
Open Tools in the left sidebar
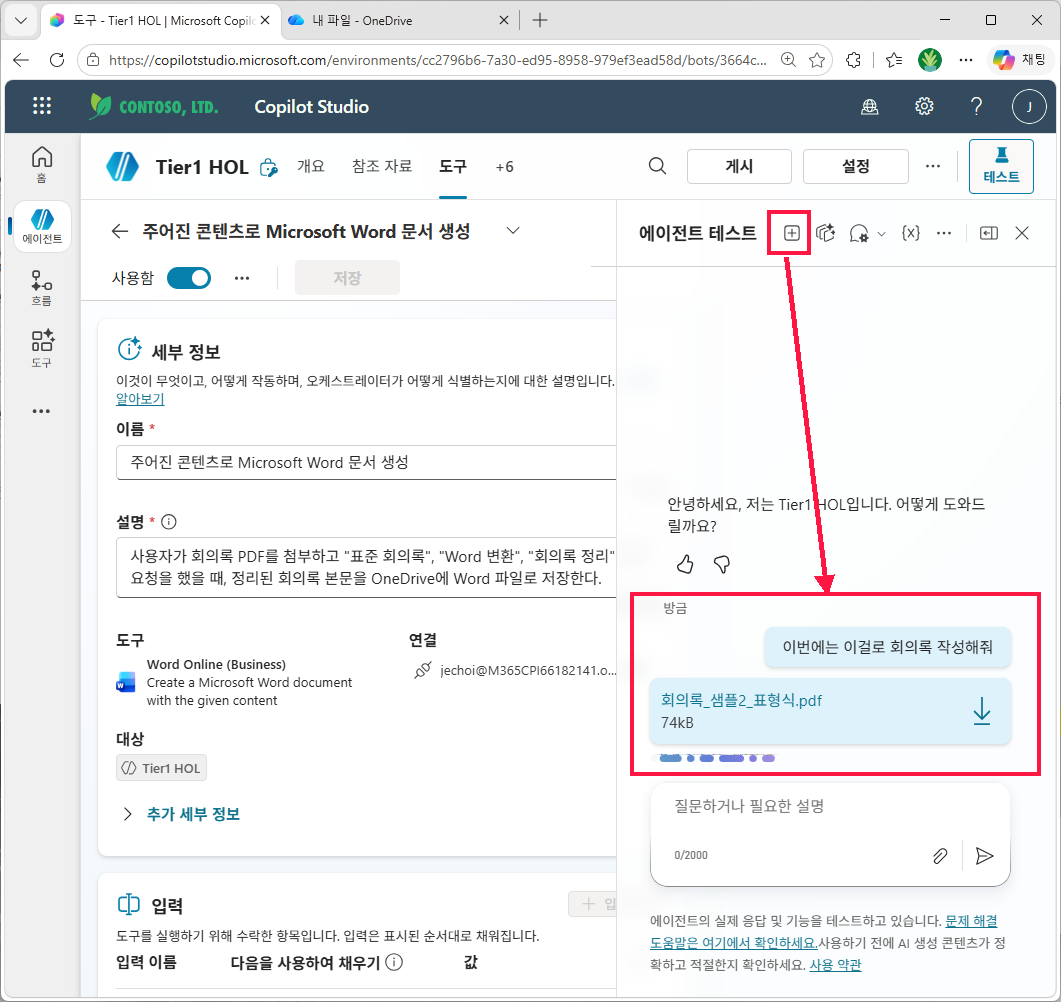(x=42, y=349)
